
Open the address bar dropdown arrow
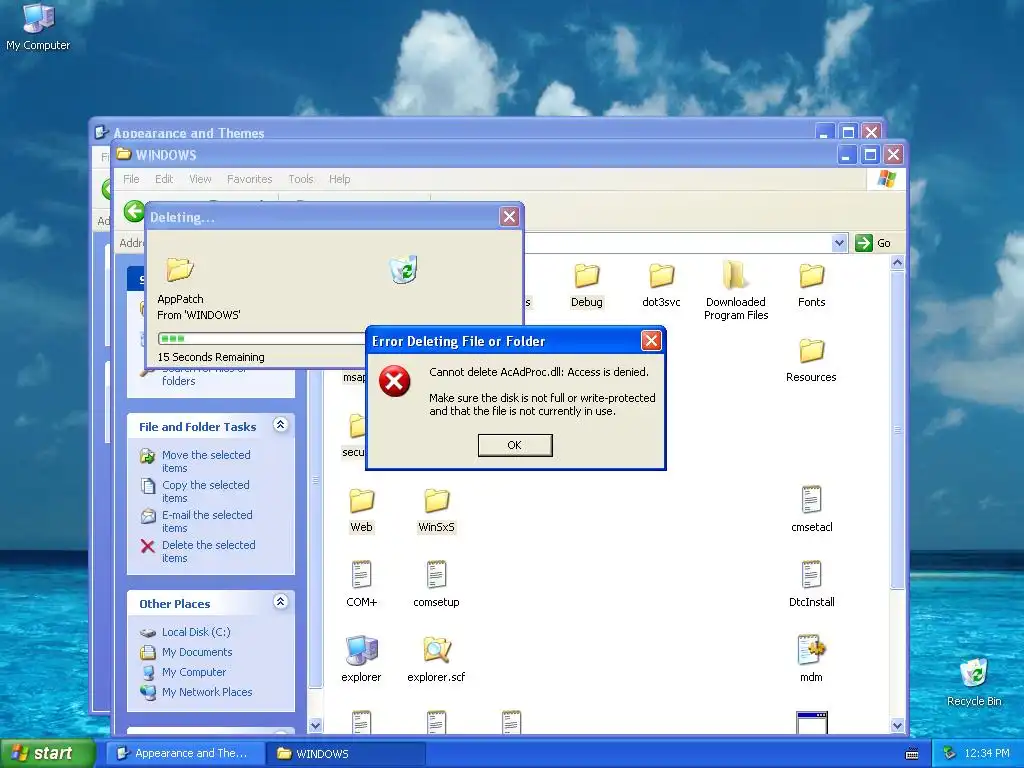(839, 243)
